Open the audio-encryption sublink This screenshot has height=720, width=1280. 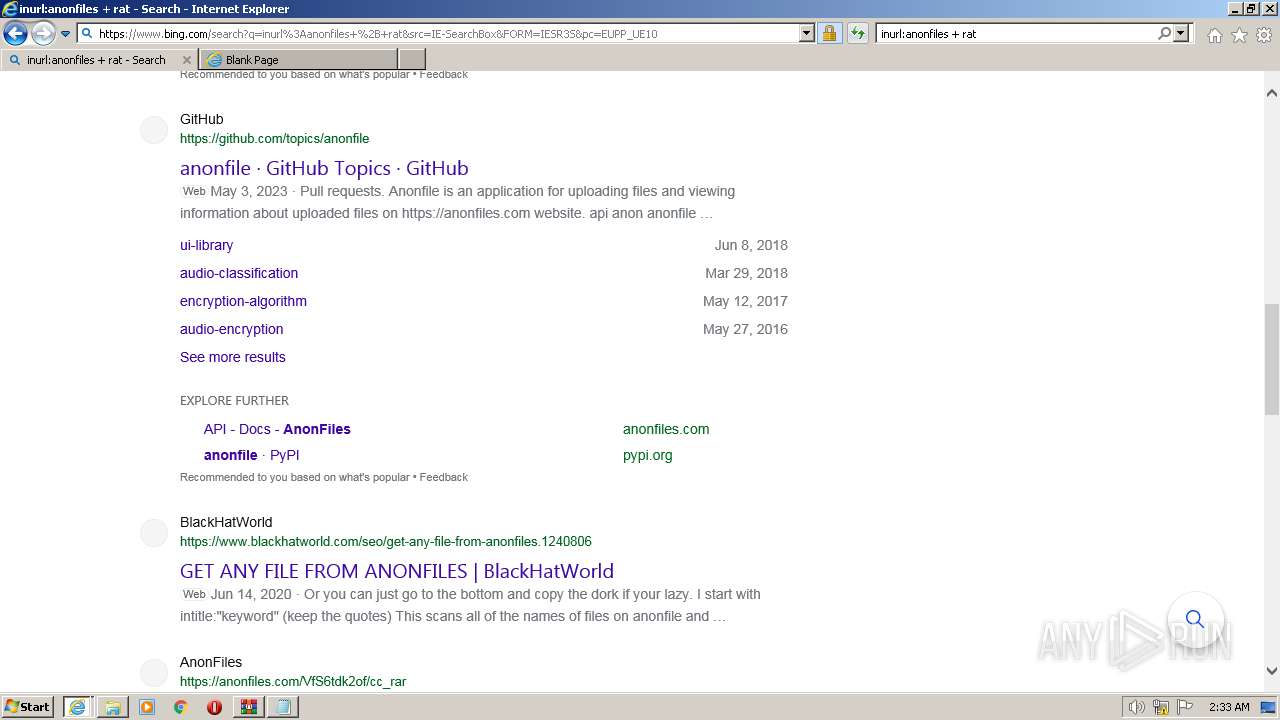[231, 329]
